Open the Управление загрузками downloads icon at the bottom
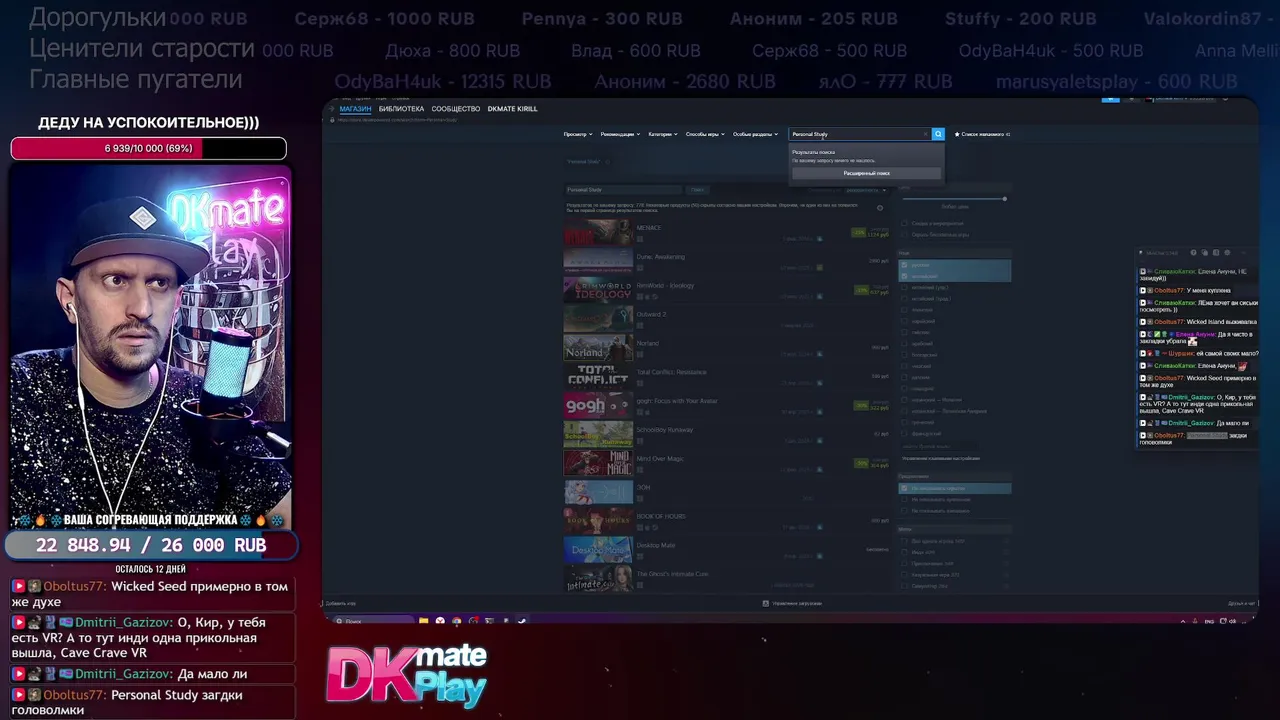Screen dimensions: 1280x720 [765, 603]
